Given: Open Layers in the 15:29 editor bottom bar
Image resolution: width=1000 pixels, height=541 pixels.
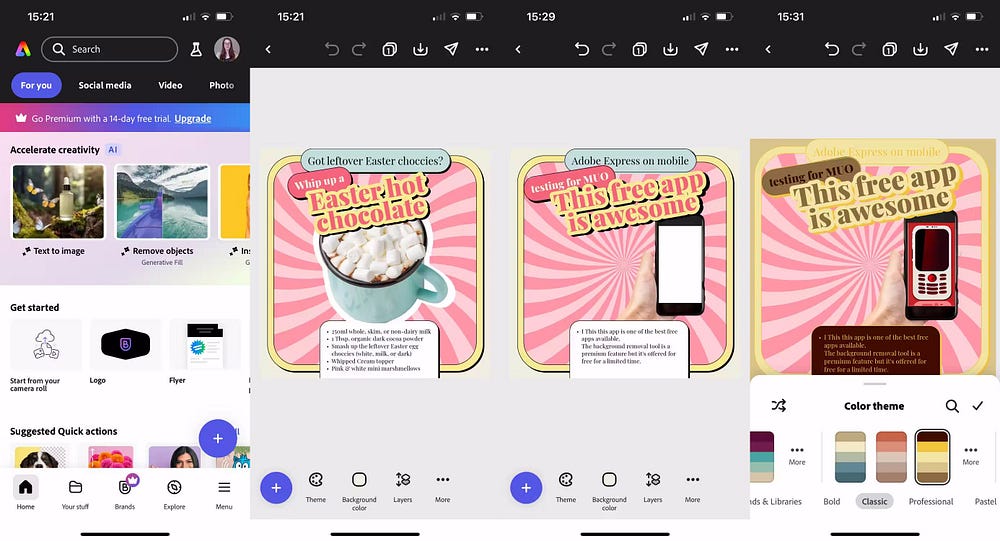Looking at the screenshot, I should (652, 488).
